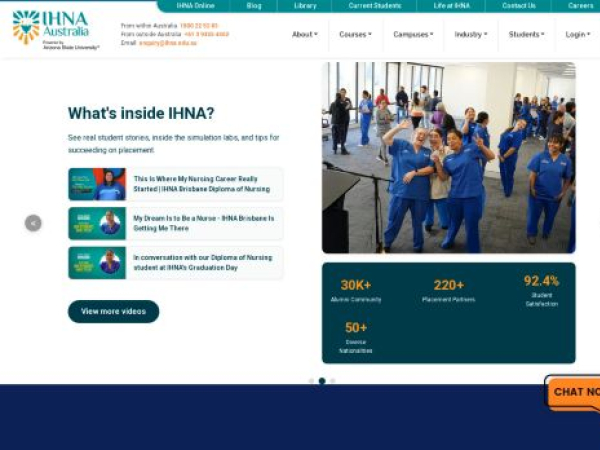Expand the Campuses dropdown menu
The height and width of the screenshot is (450, 600).
pyautogui.click(x=413, y=34)
